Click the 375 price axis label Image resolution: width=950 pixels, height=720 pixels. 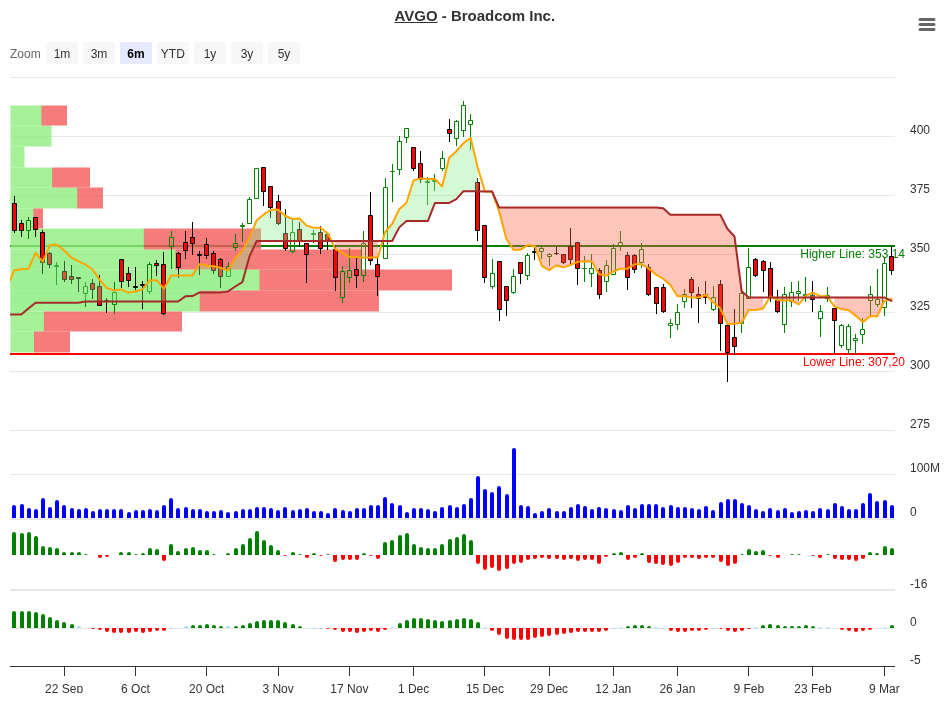(919, 189)
